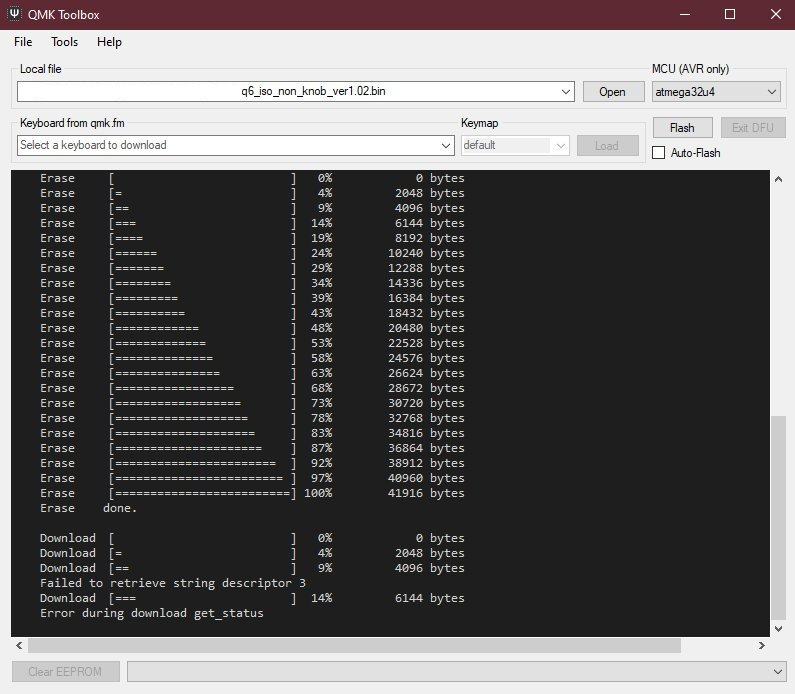Click the log scroll-up arrow
This screenshot has width=795, height=694.
(778, 179)
